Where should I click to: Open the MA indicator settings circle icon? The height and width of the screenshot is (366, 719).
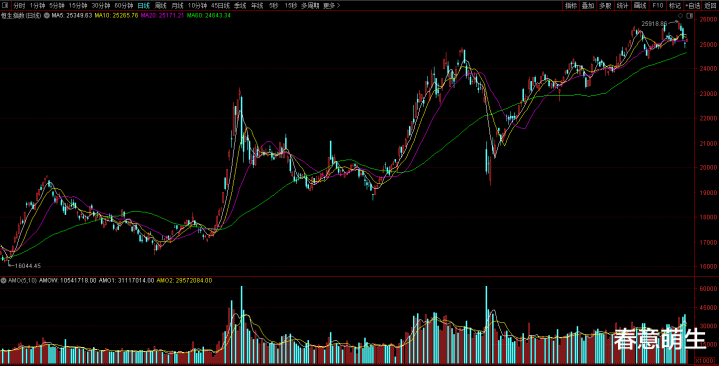(x=46, y=16)
